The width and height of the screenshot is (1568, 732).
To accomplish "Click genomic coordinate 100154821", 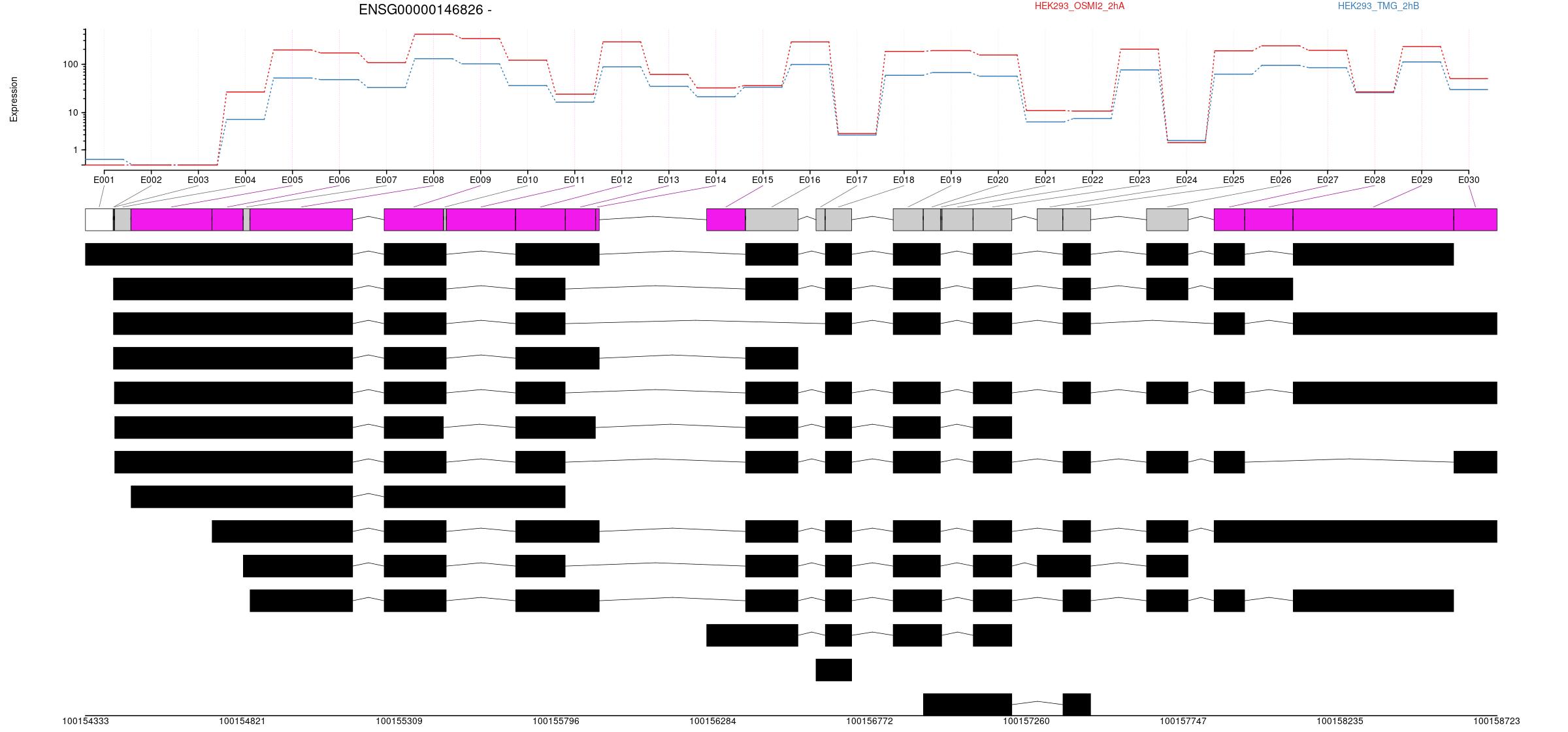I will point(242,721).
